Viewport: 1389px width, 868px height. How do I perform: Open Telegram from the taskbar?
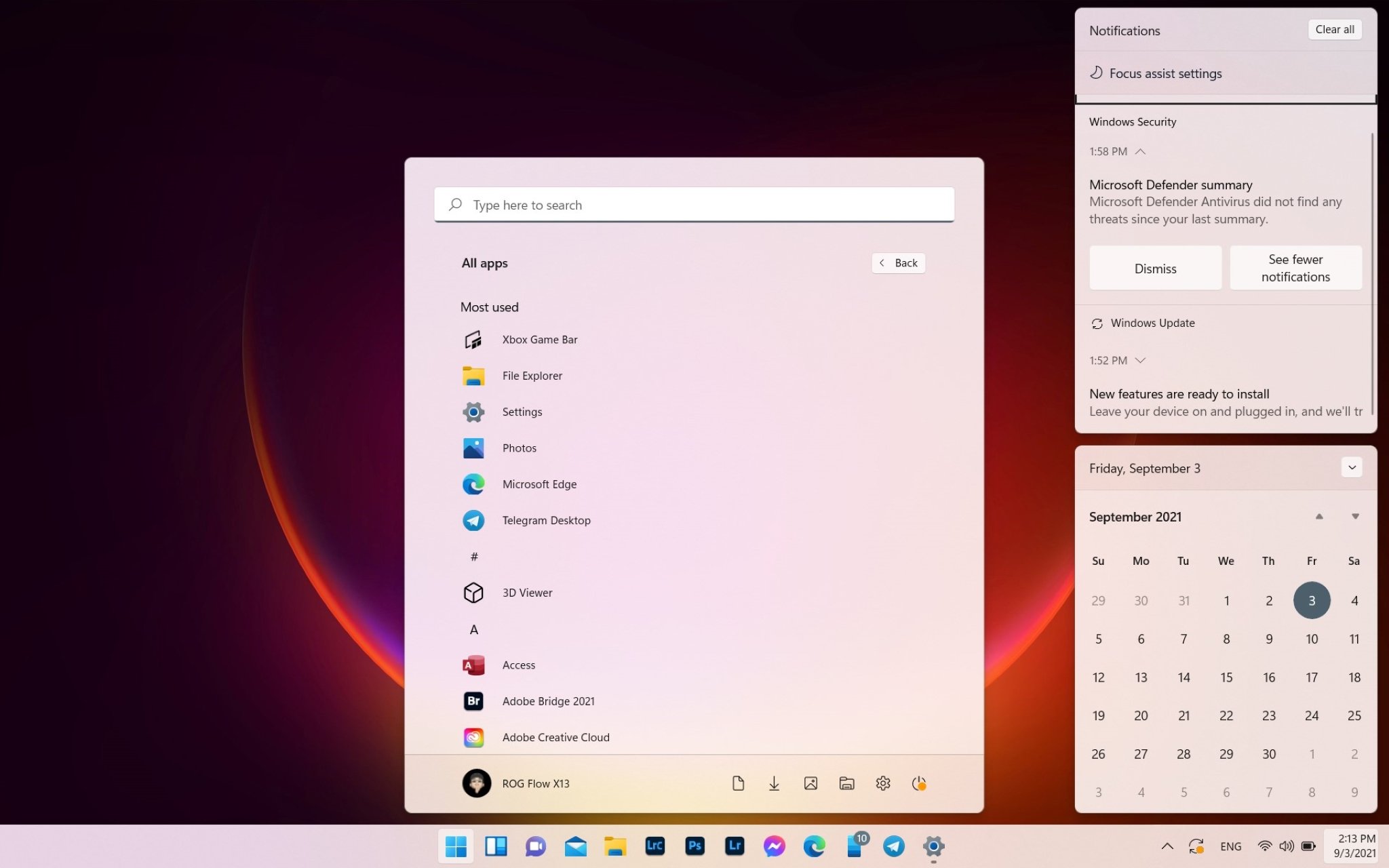tap(894, 846)
